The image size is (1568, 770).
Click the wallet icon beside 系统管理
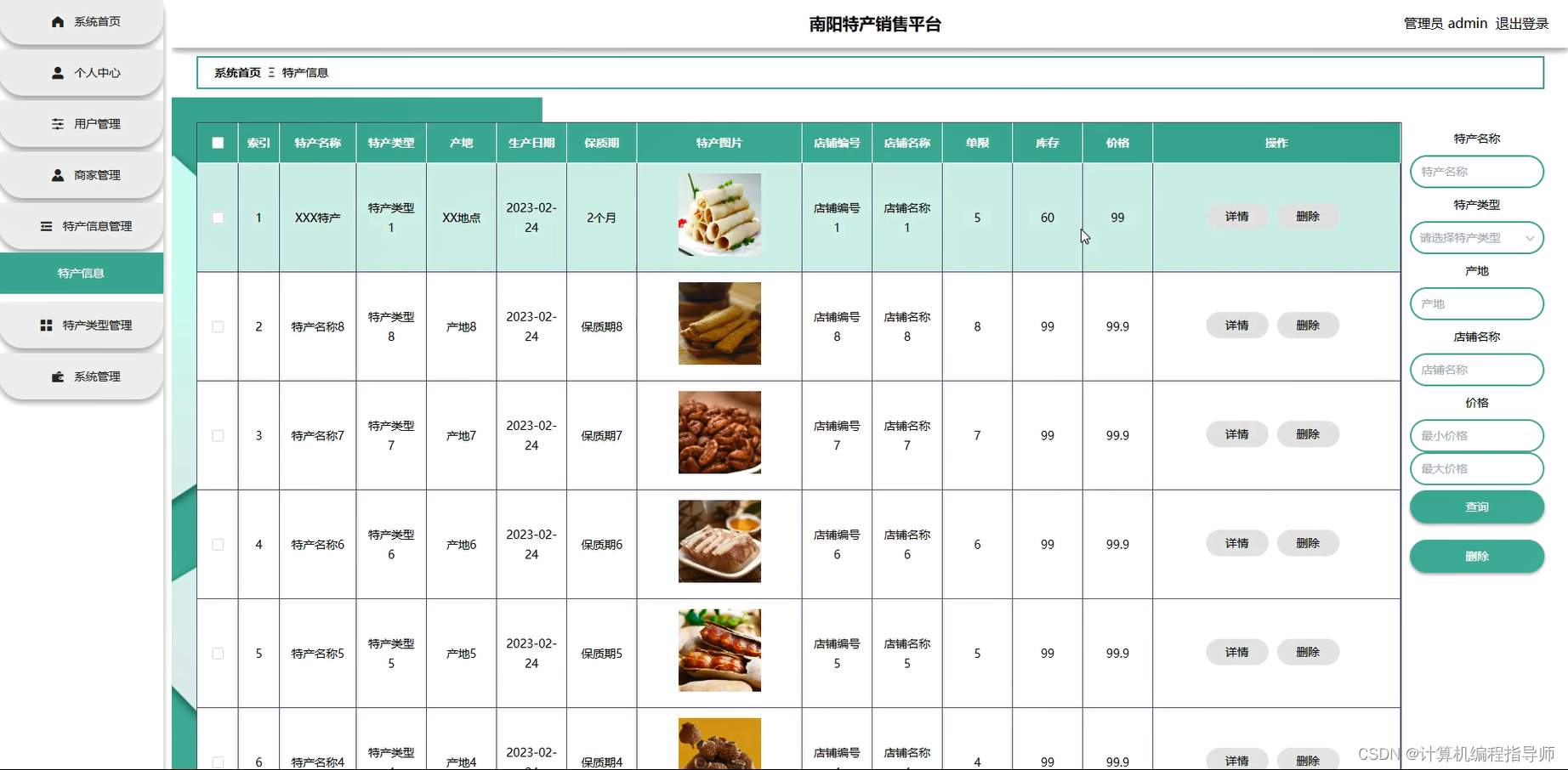(58, 377)
